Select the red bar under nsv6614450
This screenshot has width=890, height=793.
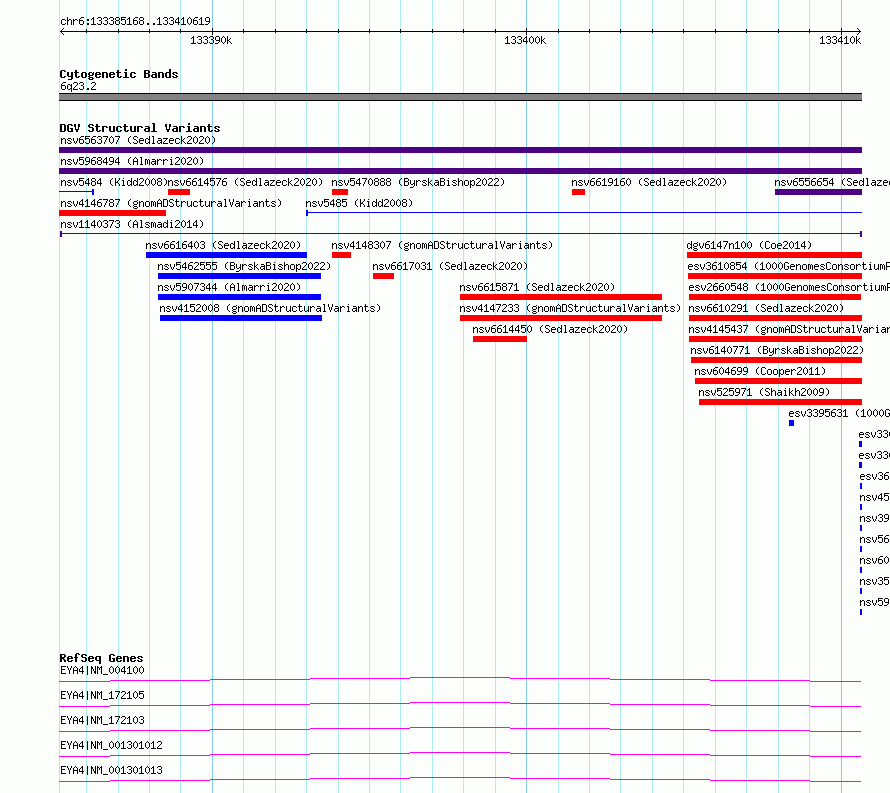click(x=500, y=339)
